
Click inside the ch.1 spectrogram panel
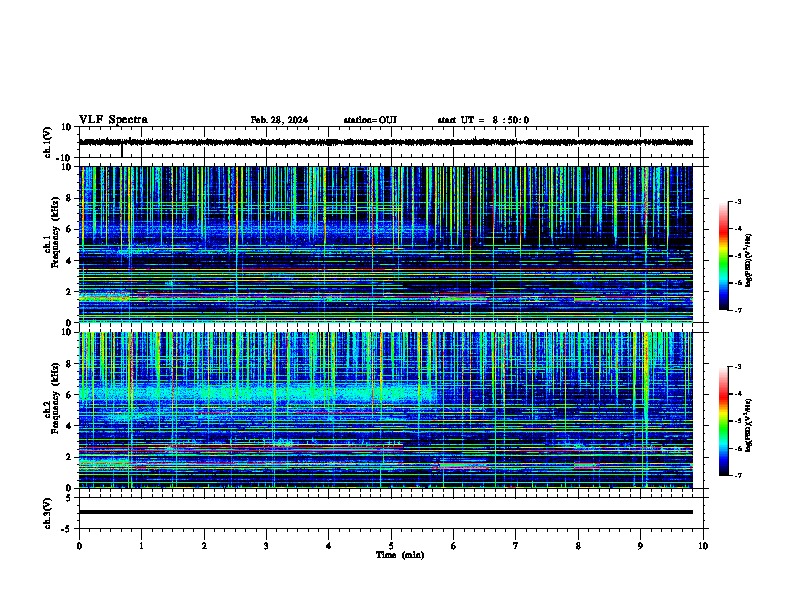[386, 244]
